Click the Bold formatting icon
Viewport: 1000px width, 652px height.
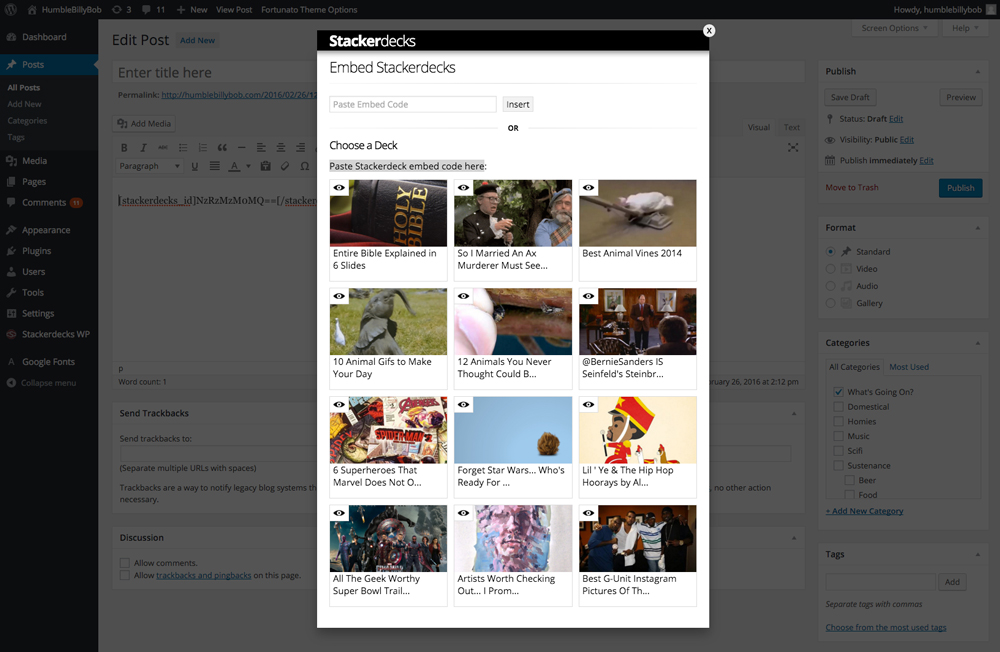[124, 147]
